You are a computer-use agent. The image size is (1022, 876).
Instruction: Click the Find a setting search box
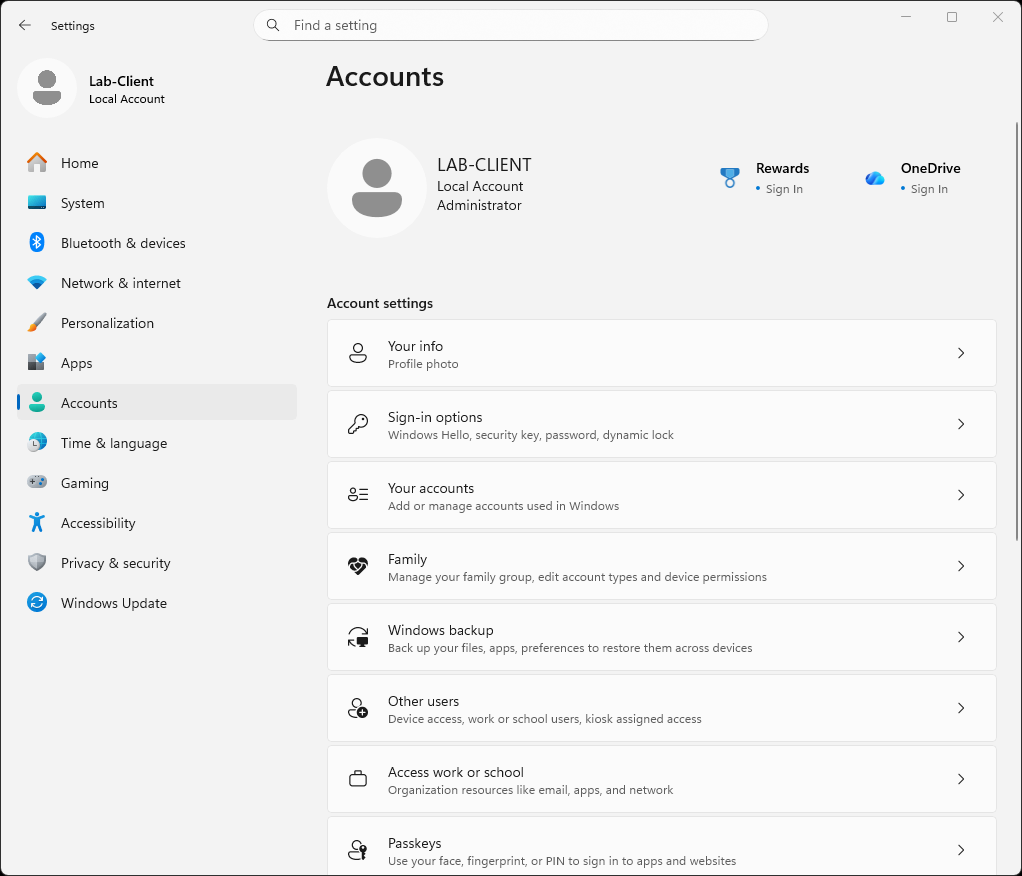pyautogui.click(x=510, y=25)
